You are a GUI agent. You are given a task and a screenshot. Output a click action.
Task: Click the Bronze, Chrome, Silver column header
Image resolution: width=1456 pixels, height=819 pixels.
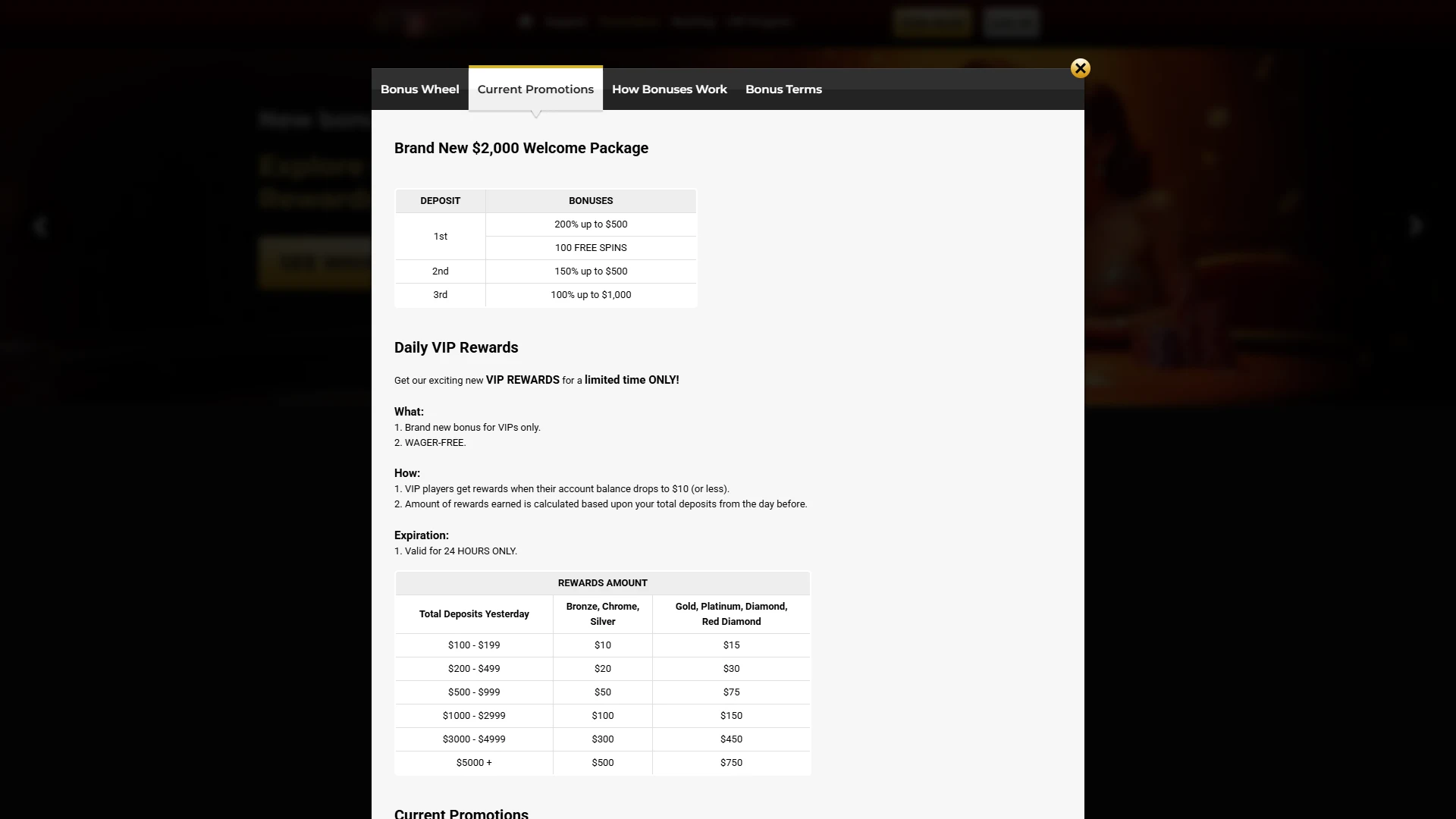[x=602, y=614]
